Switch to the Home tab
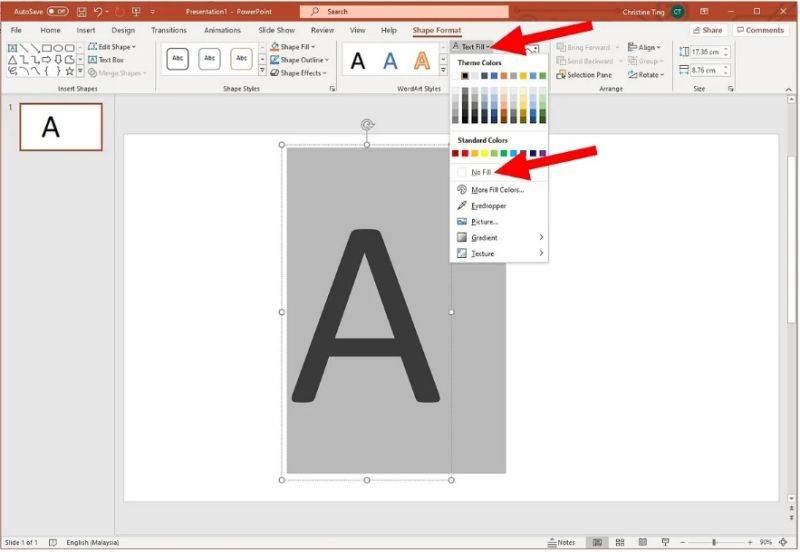800x552 pixels. point(50,30)
